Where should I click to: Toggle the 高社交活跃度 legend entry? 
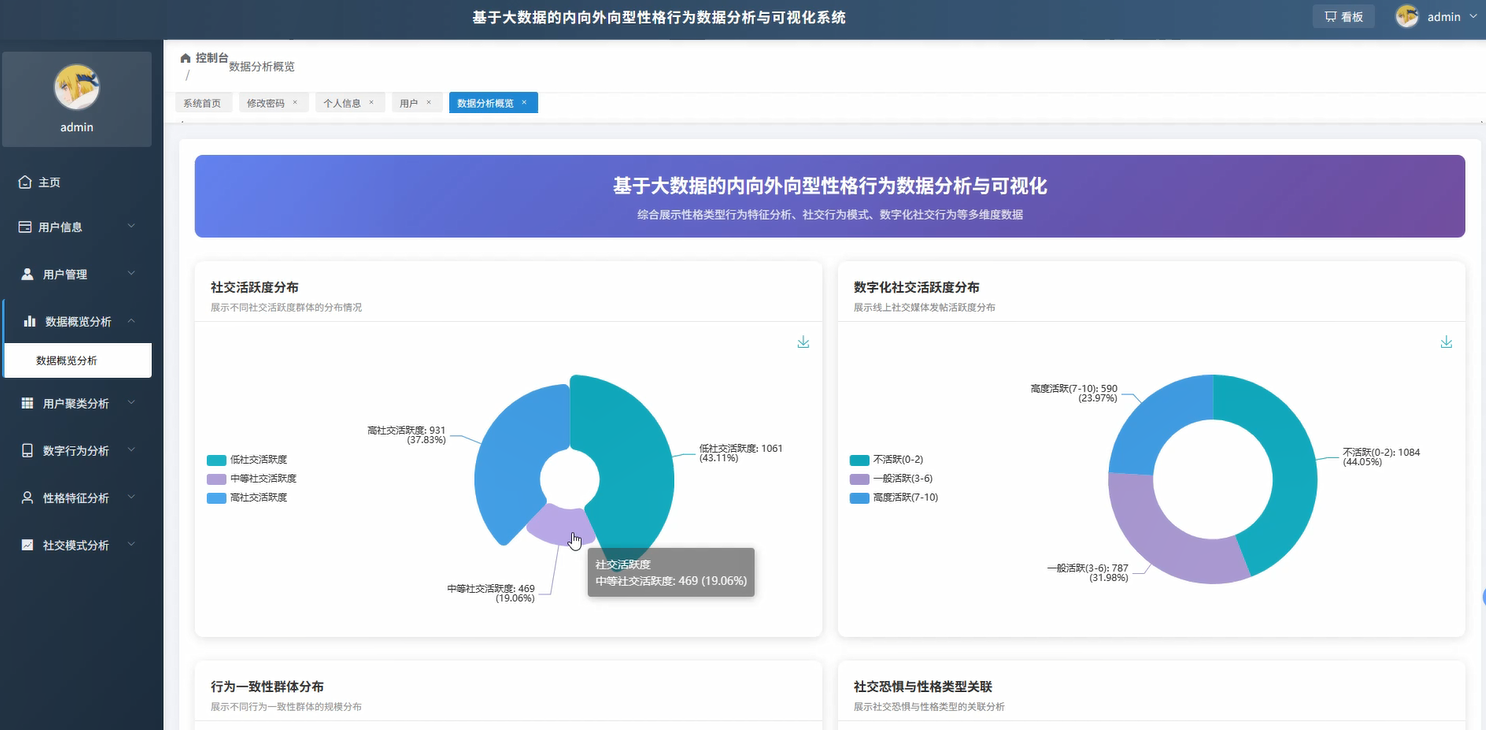coord(248,497)
